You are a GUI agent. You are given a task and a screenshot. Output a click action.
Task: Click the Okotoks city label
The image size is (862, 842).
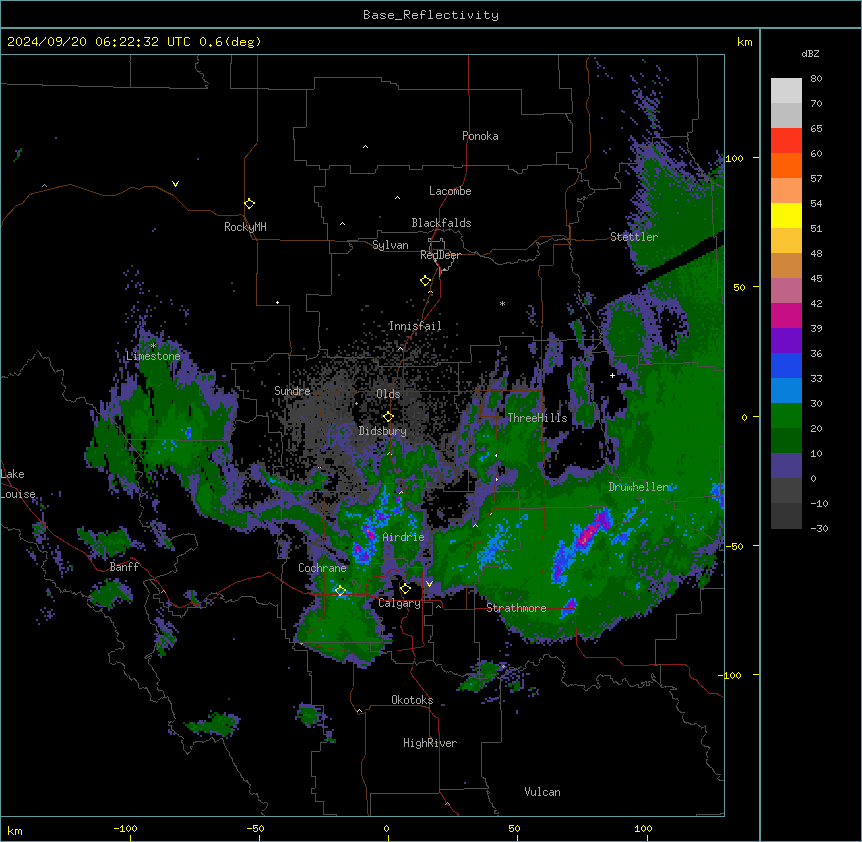point(412,700)
